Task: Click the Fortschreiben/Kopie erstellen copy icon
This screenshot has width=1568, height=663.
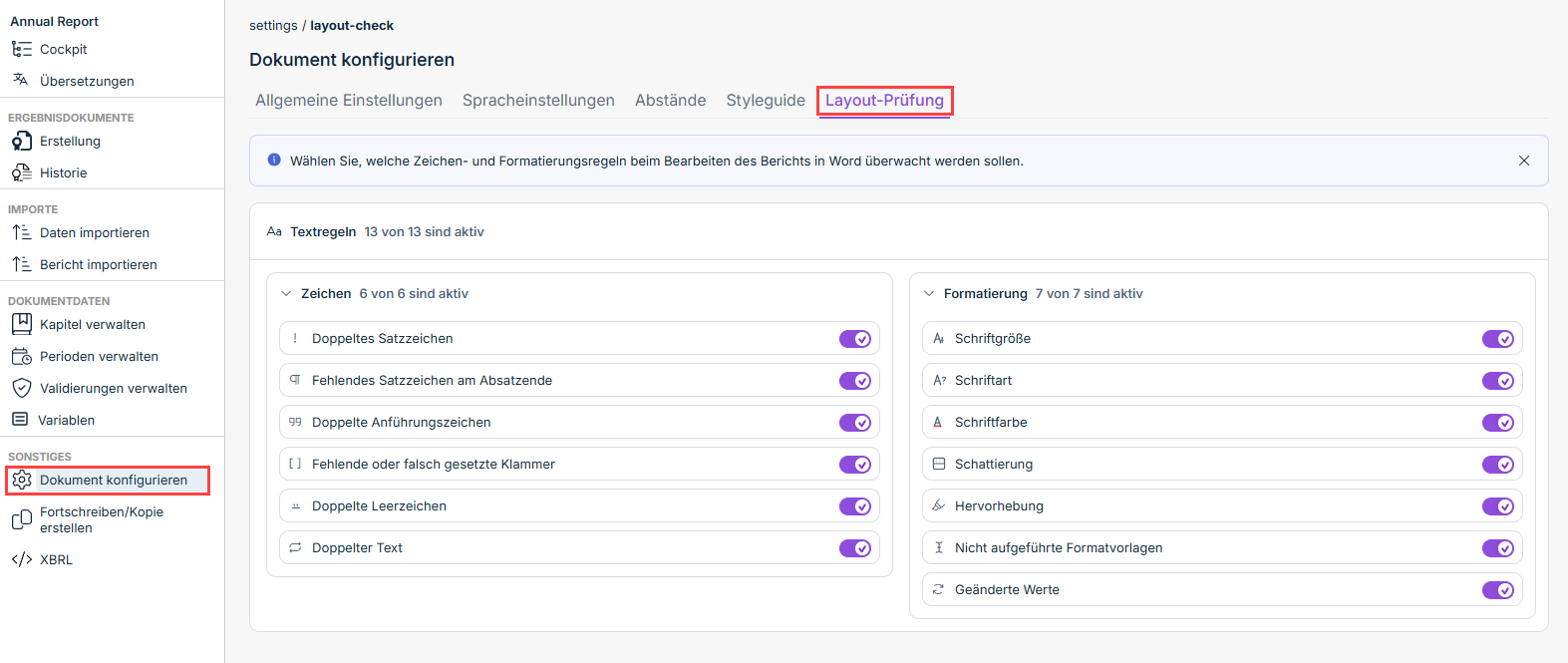Action: pos(22,519)
